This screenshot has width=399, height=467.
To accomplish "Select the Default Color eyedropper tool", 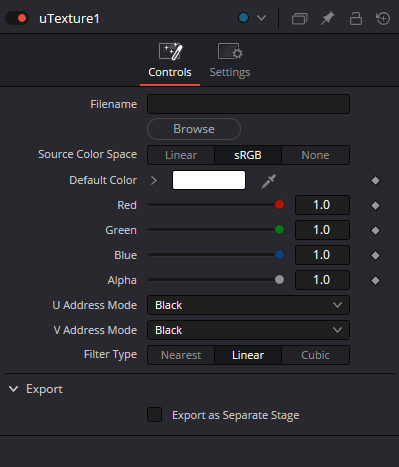I will [268, 181].
